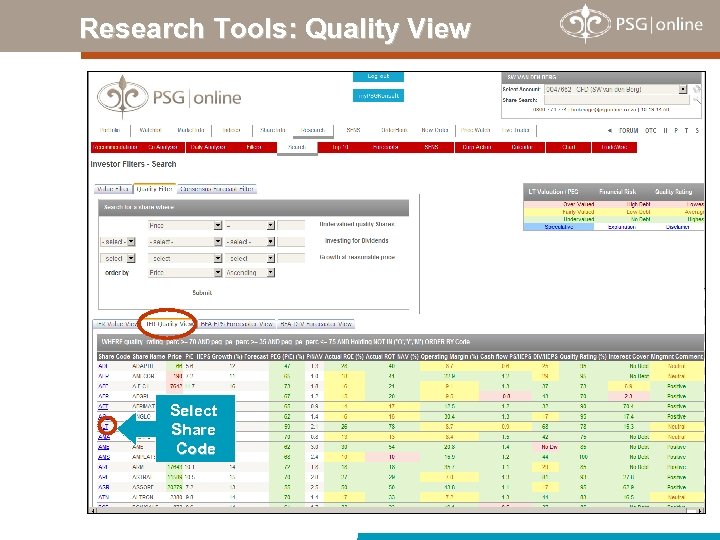Switch to the IBD Quality View tab
The image size is (720, 540).
click(x=168, y=324)
